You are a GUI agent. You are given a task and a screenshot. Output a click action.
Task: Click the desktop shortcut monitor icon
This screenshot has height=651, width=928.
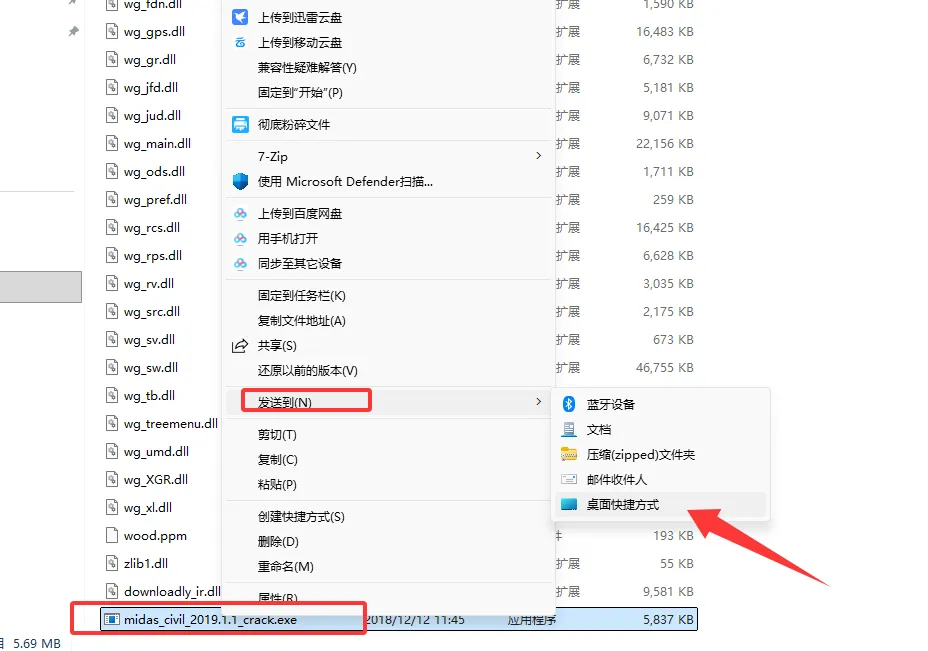pyautogui.click(x=569, y=504)
